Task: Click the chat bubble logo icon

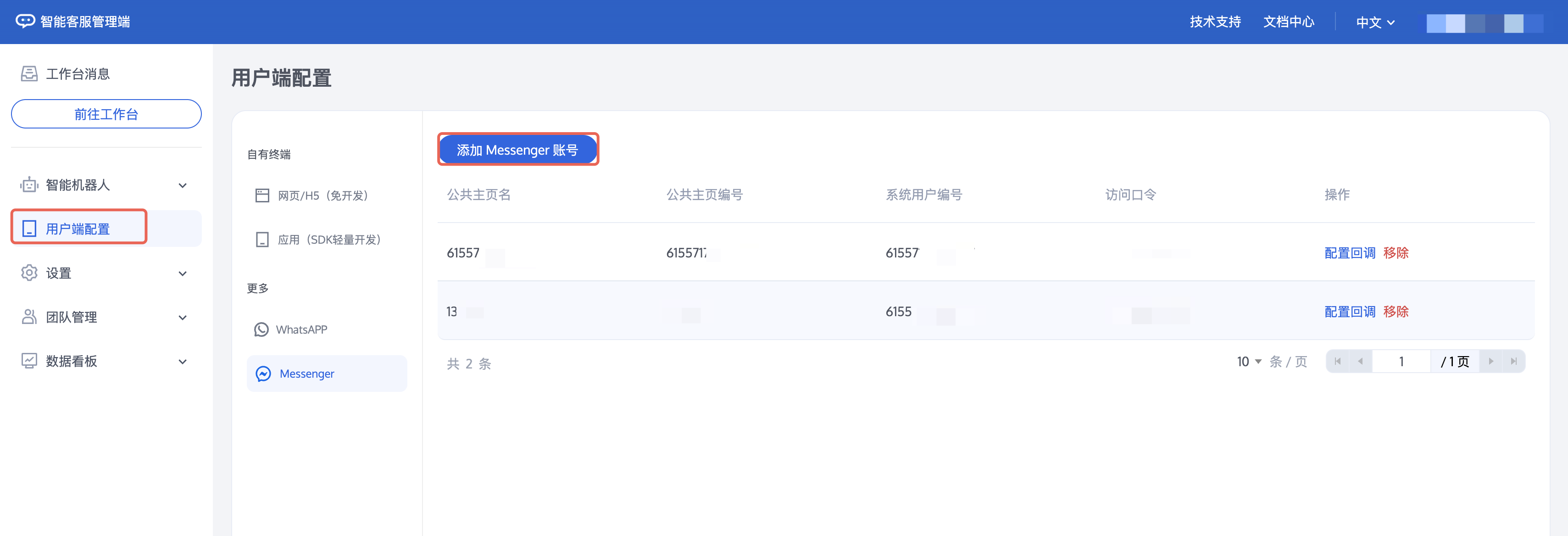Action: (x=25, y=21)
